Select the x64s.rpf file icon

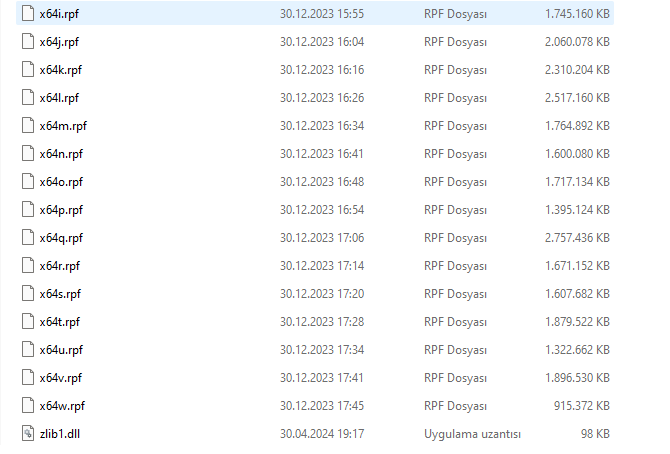28,294
